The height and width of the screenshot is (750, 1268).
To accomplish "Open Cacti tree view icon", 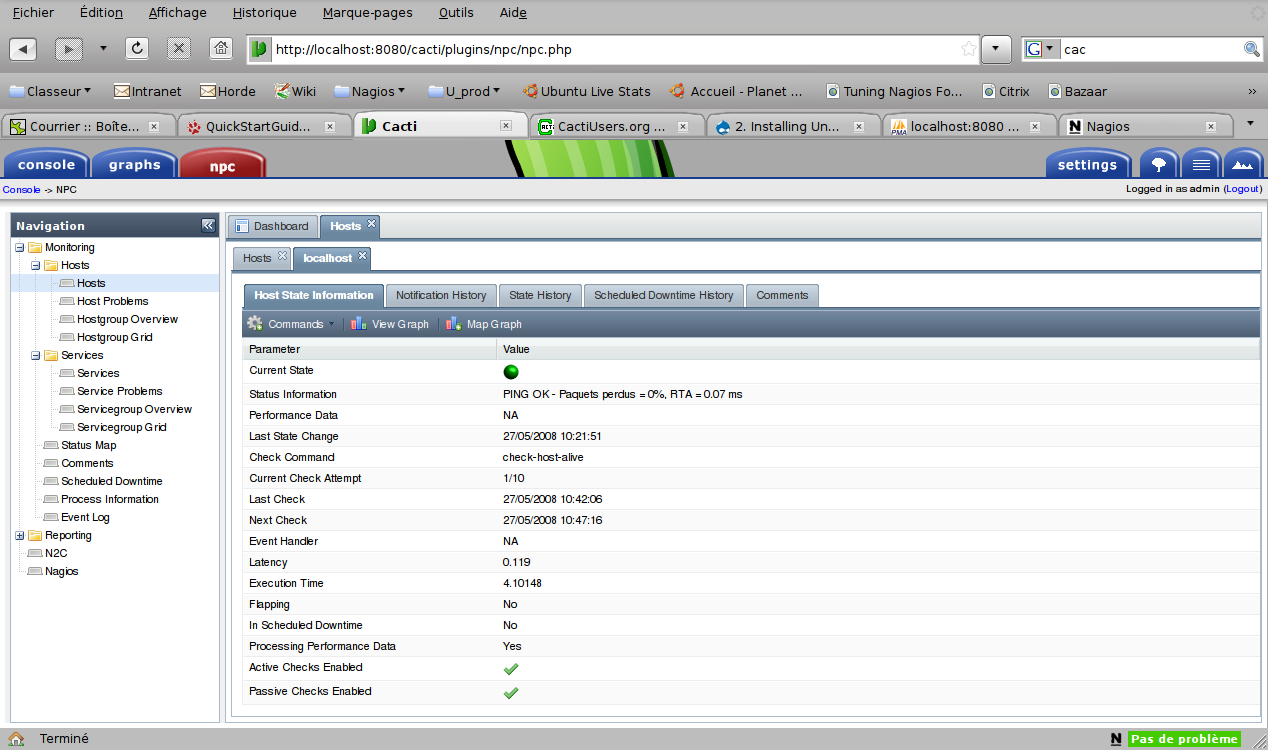I will [x=1159, y=164].
